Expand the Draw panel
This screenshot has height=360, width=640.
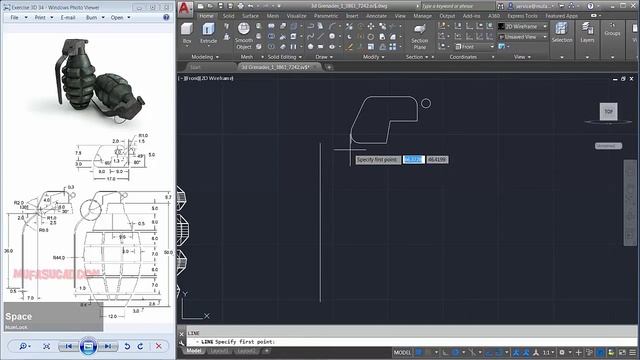coord(324,57)
